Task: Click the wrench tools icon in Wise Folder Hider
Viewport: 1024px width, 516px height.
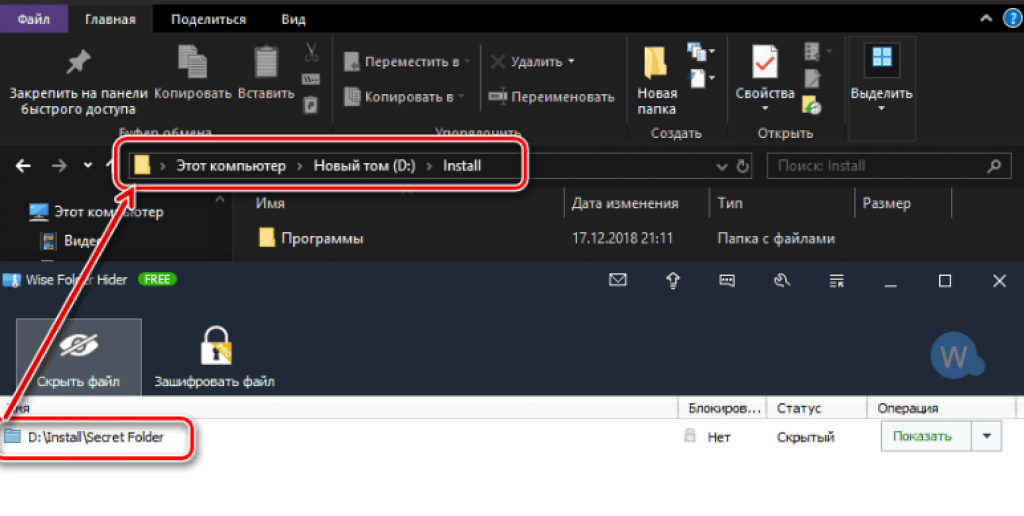Action: (x=782, y=281)
